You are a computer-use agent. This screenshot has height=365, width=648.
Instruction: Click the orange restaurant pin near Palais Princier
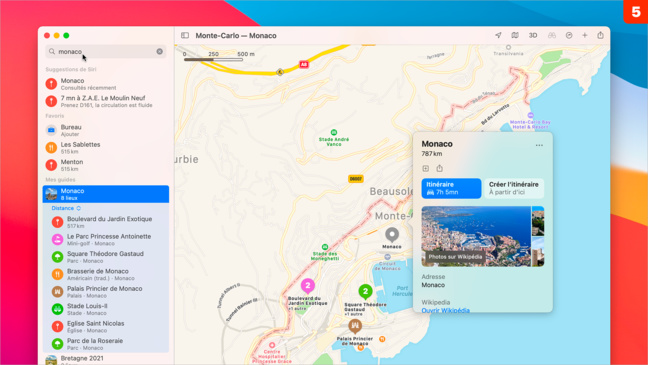(x=382, y=339)
